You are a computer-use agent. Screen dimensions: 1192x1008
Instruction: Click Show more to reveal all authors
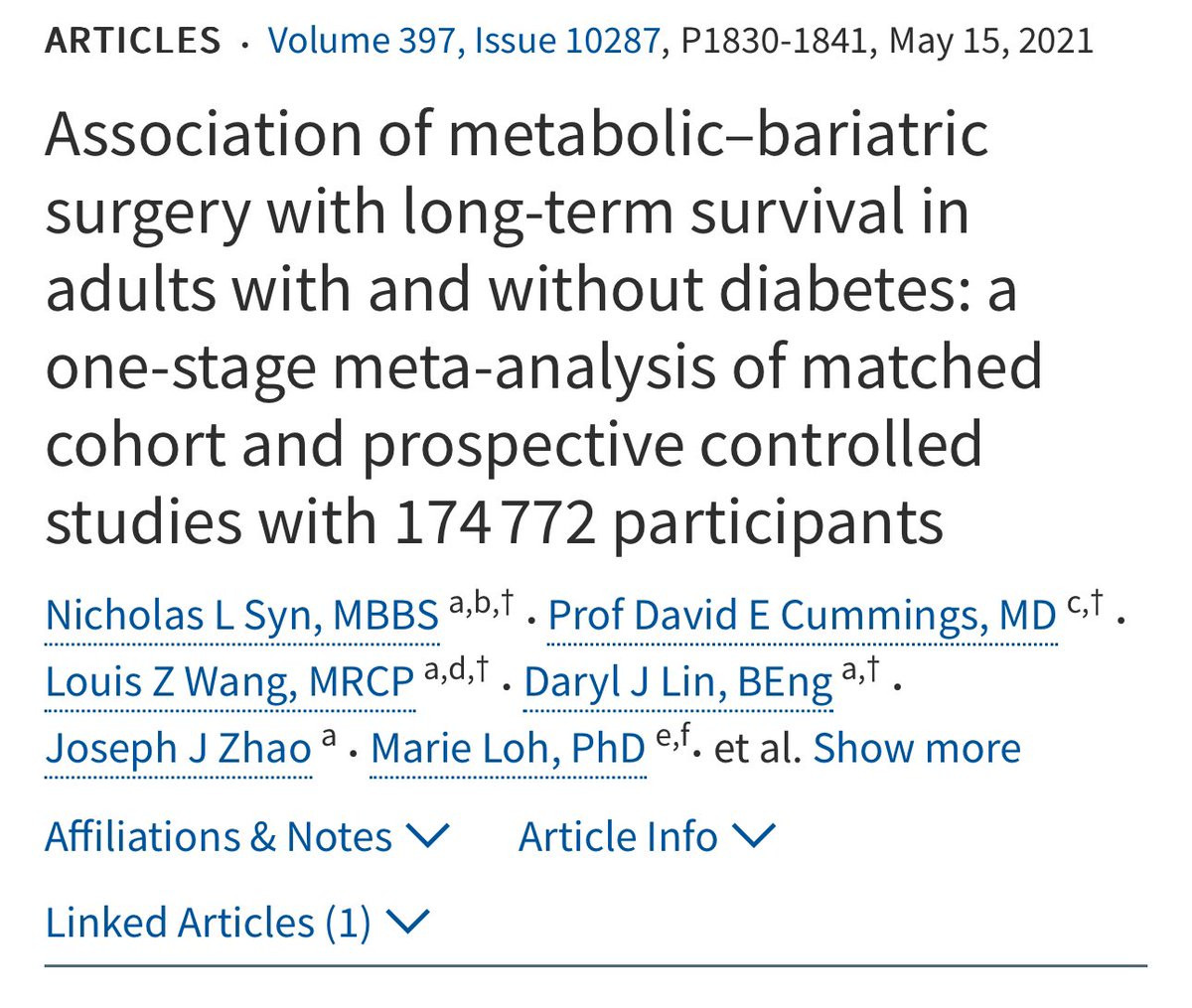916,748
